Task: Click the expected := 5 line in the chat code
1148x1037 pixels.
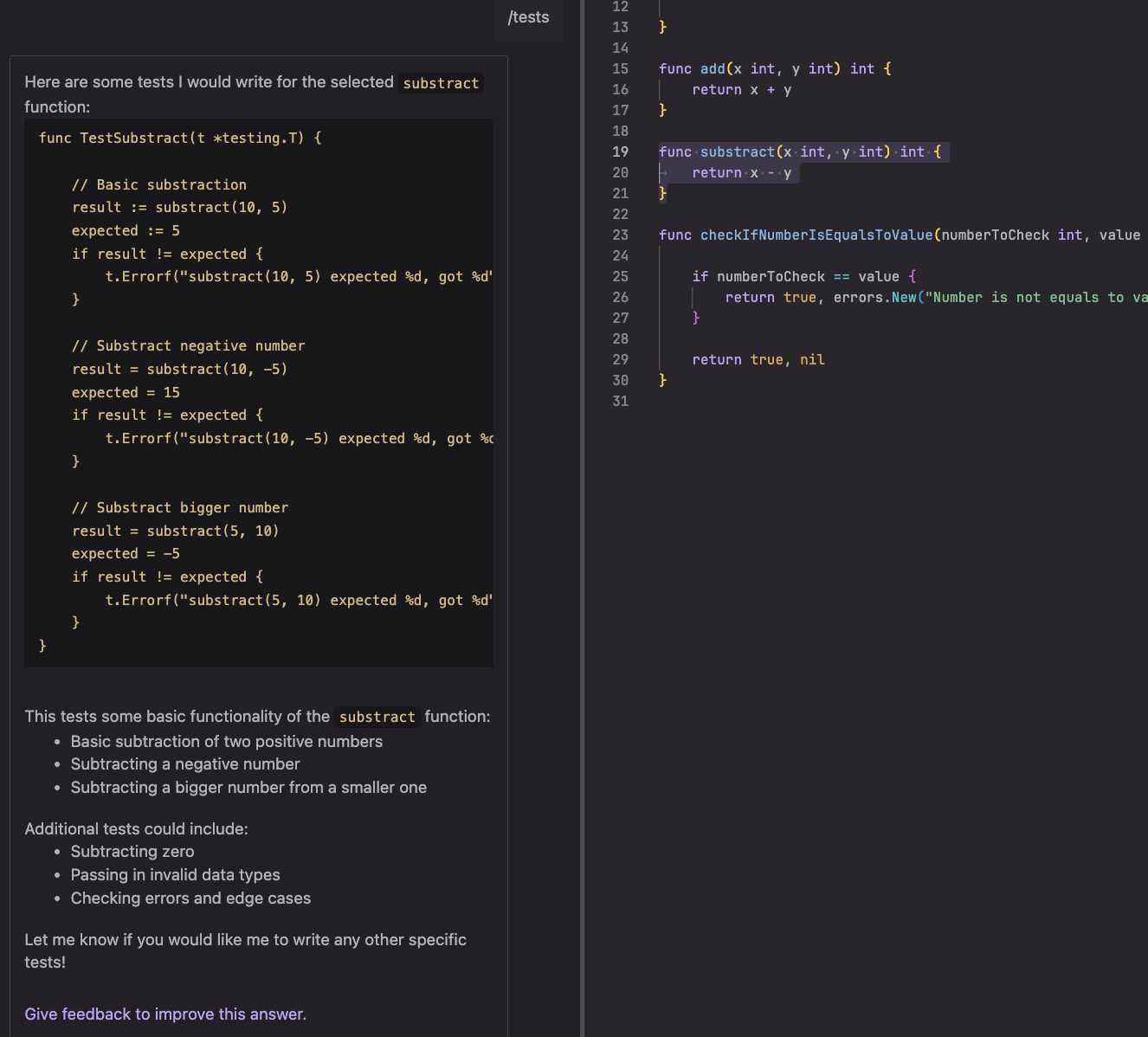Action: coord(126,231)
